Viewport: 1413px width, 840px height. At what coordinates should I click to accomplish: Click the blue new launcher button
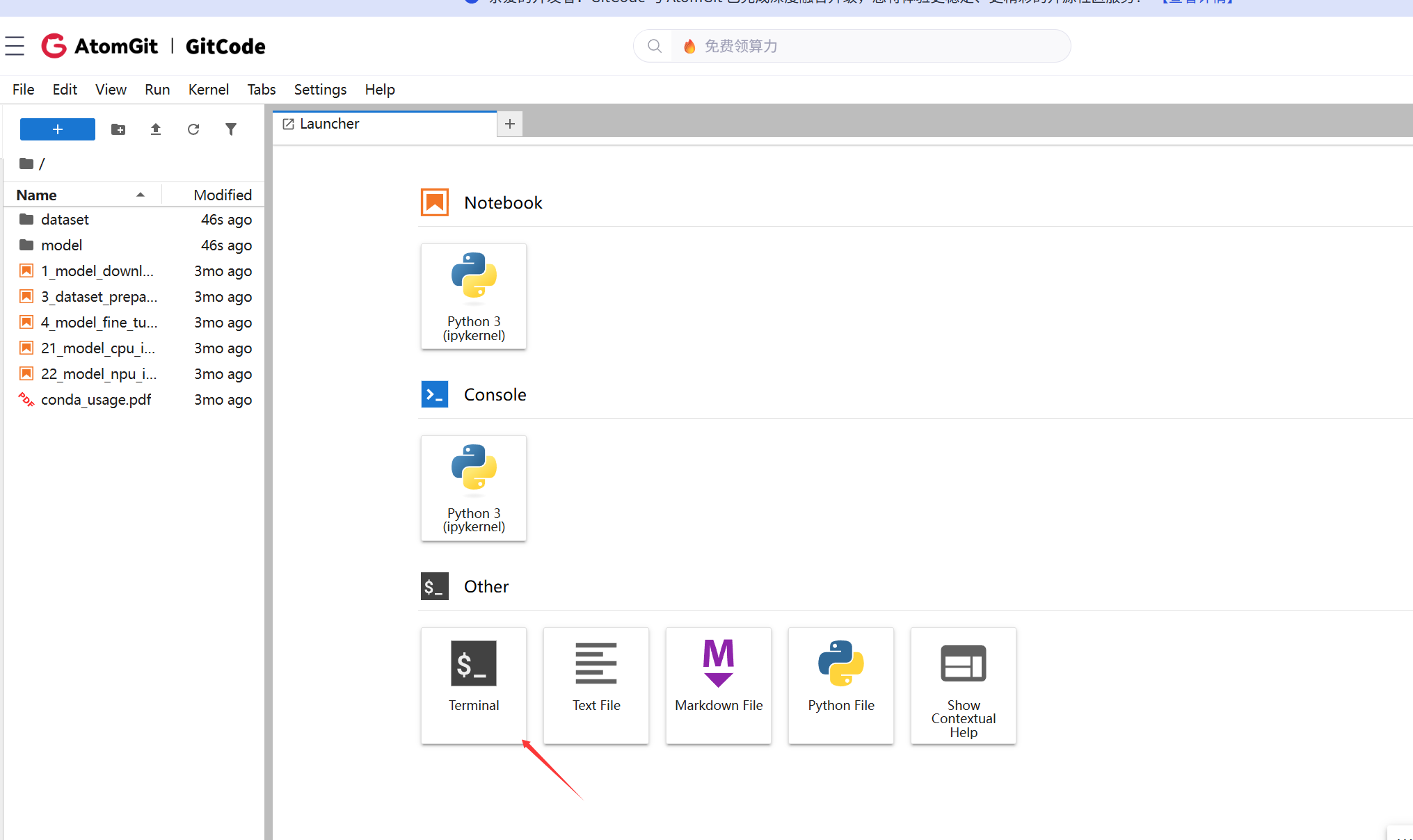coord(57,129)
